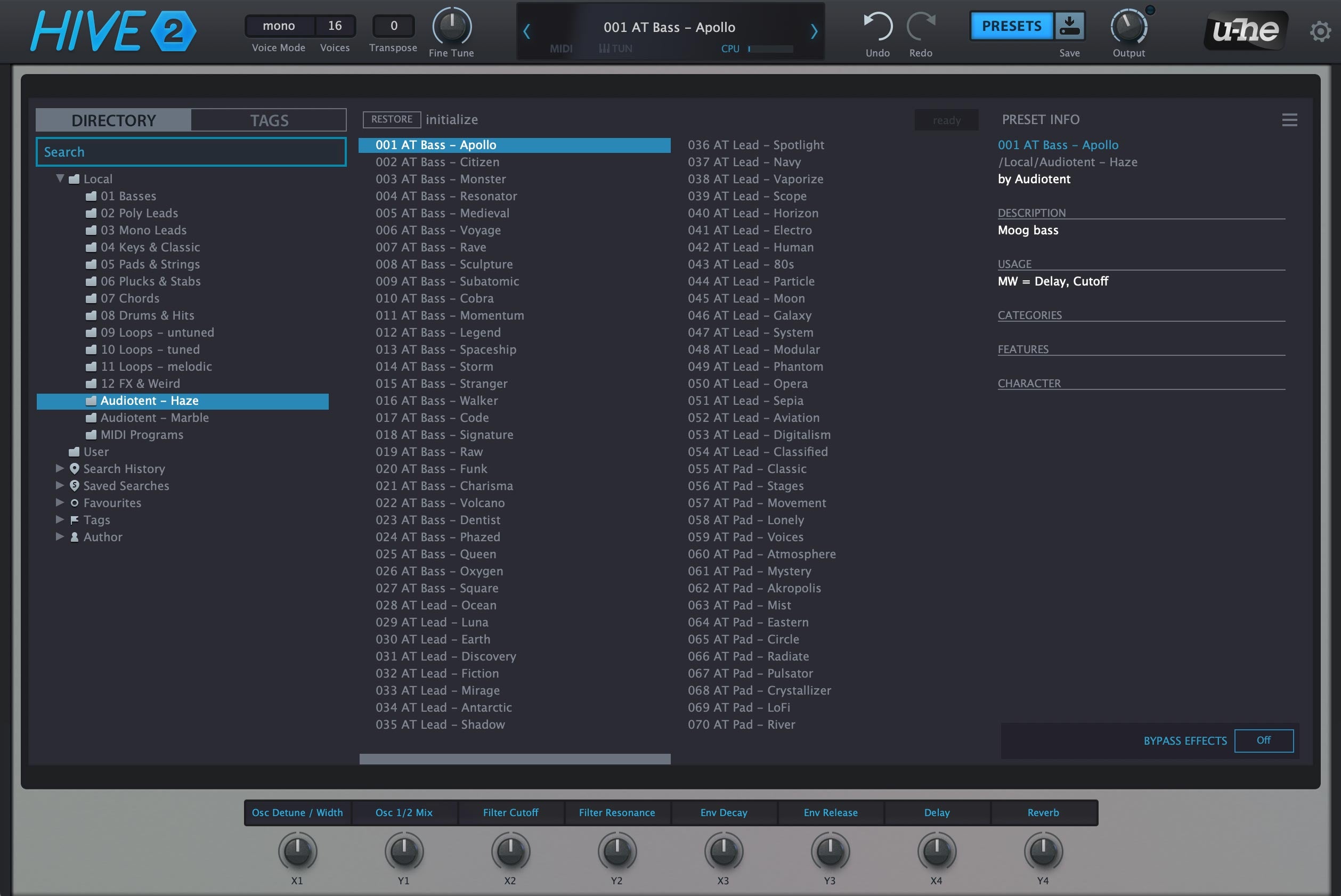
Task: Go to next preset with right arrow
Action: coord(814,31)
